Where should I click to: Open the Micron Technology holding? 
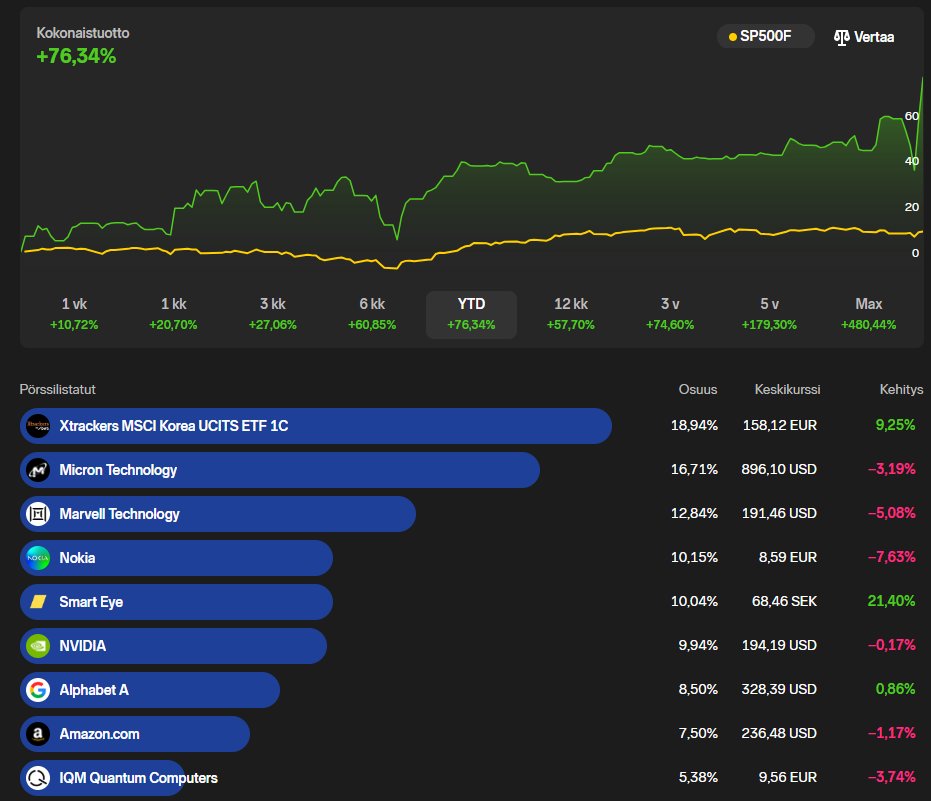[x=280, y=470]
